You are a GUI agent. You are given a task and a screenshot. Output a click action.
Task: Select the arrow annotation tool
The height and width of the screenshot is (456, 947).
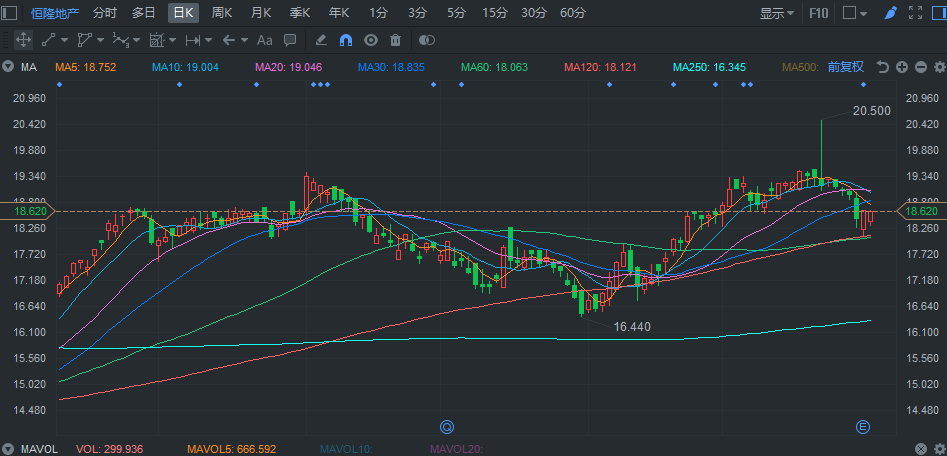228,40
